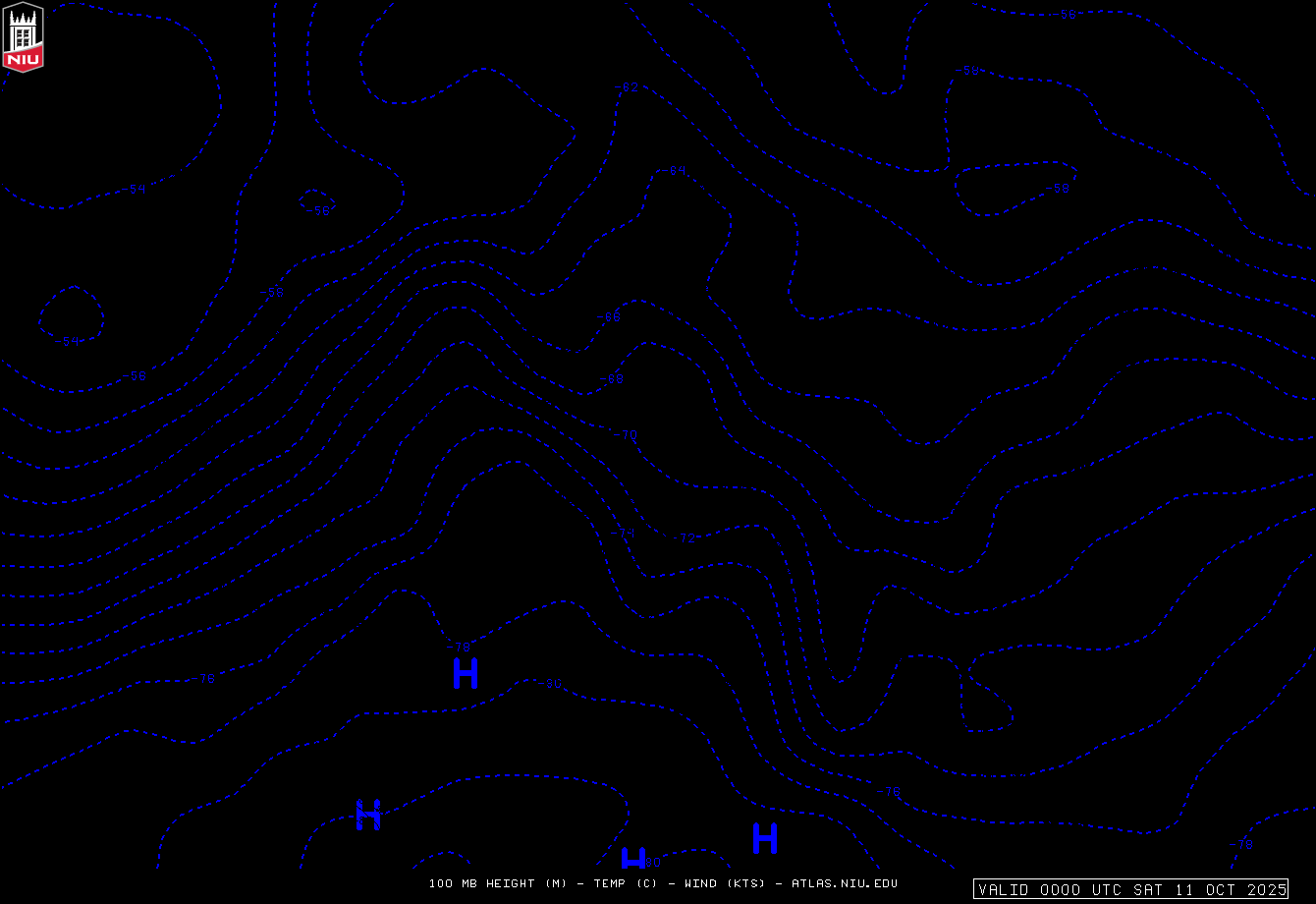
Task: Click the VALID 0000 UTC date box
Action: coord(1130,889)
